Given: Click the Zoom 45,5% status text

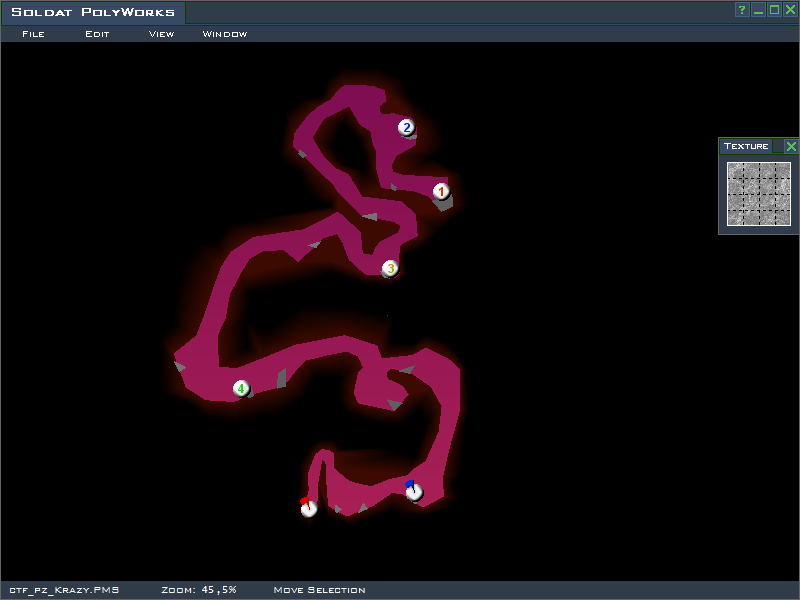Looking at the screenshot, I should coord(199,590).
